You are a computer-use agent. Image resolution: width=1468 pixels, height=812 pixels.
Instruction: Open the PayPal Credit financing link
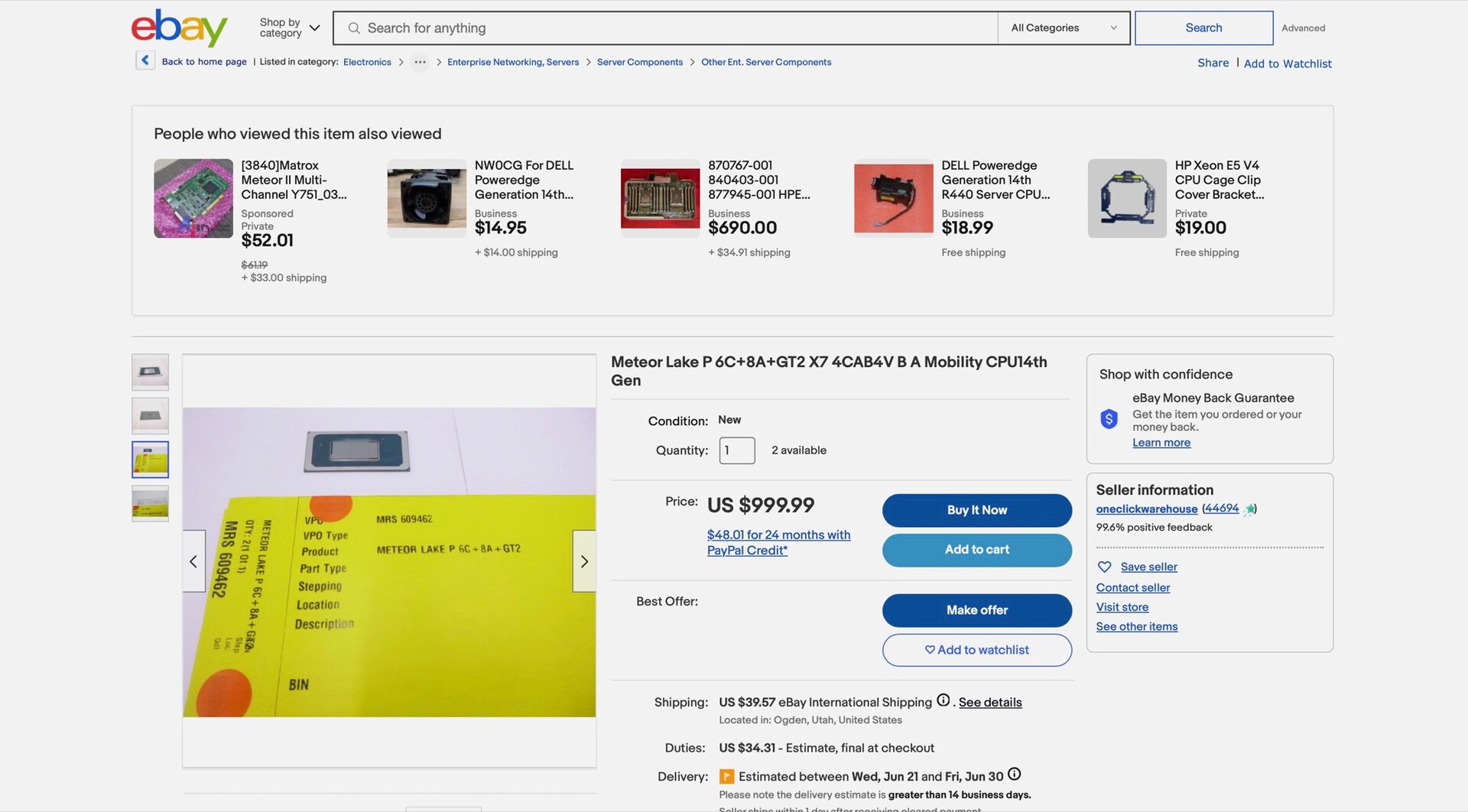pyautogui.click(x=778, y=542)
